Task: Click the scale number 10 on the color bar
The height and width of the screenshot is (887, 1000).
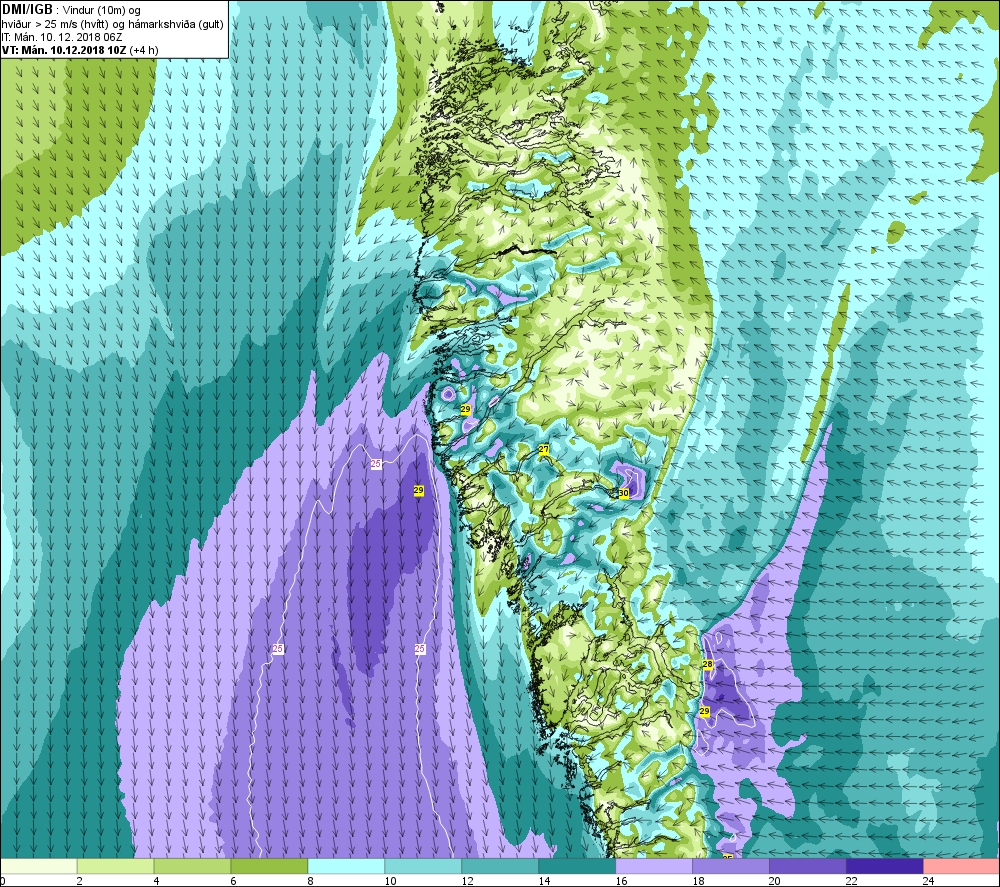Action: [x=390, y=881]
